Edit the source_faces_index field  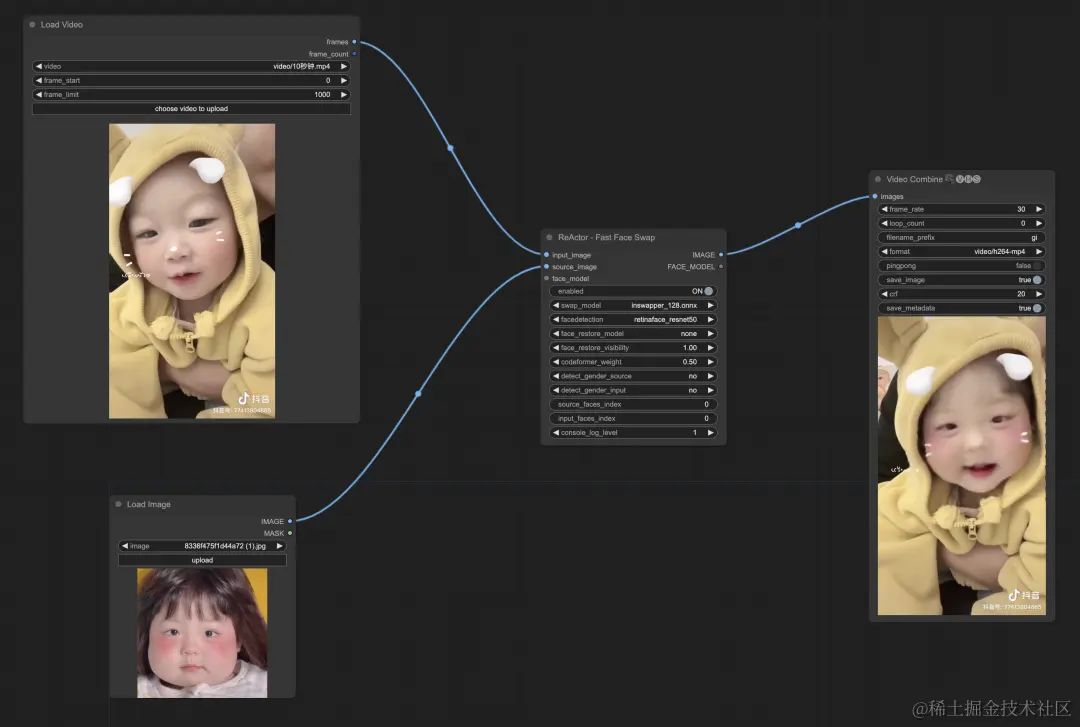pos(633,405)
